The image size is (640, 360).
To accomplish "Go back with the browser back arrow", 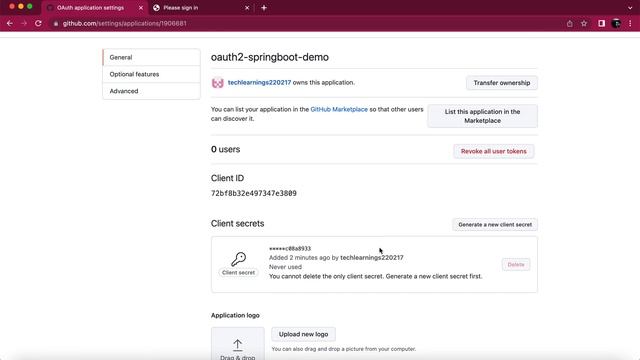I will click(10, 23).
